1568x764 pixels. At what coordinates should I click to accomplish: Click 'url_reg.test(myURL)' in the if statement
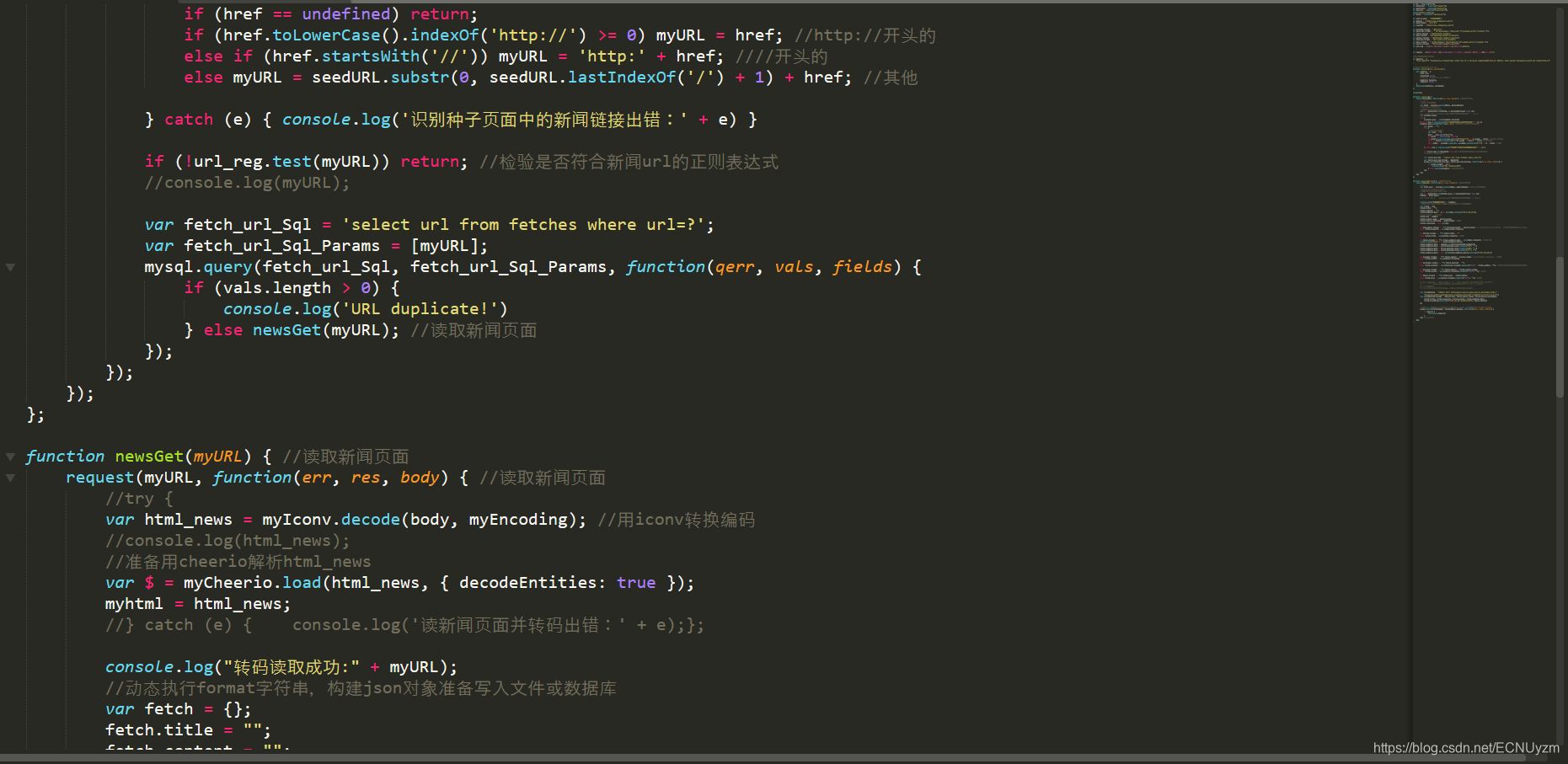pos(286,162)
